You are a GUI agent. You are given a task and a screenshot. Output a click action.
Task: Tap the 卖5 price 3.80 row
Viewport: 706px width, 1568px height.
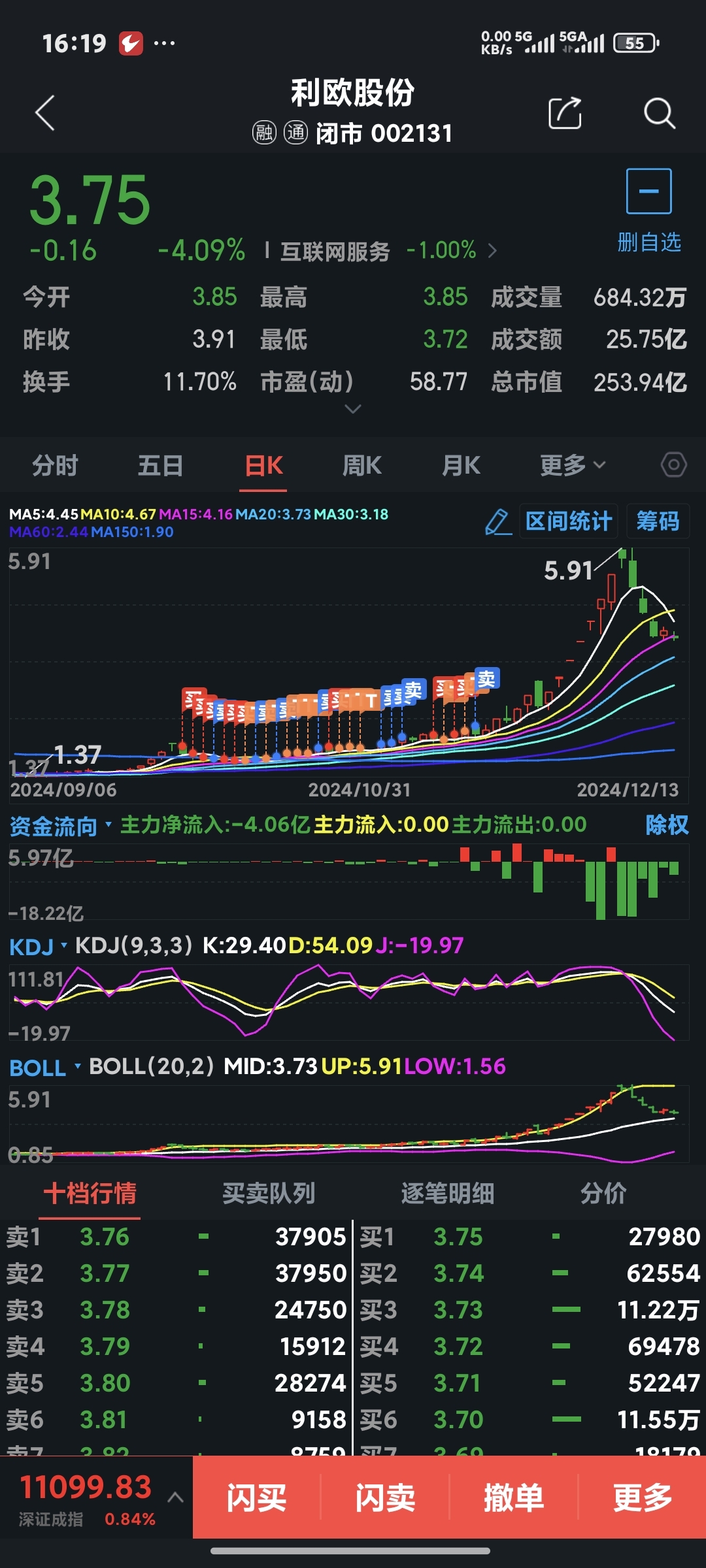click(176, 1383)
